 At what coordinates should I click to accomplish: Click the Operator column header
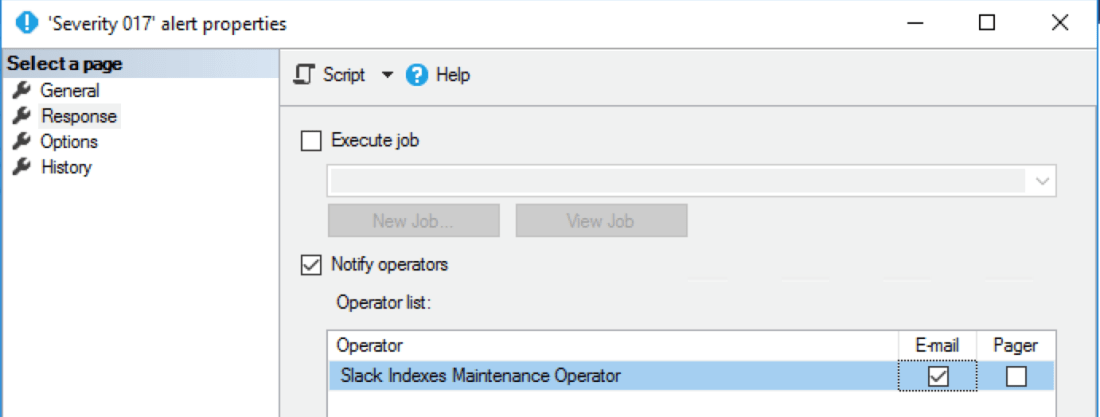point(370,345)
